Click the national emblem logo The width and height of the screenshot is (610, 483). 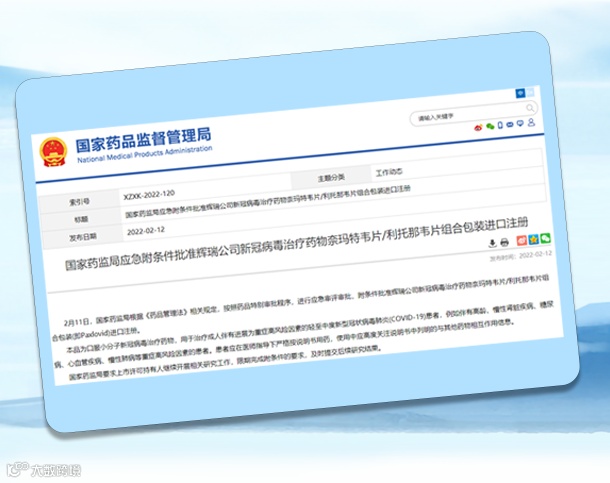53,152
